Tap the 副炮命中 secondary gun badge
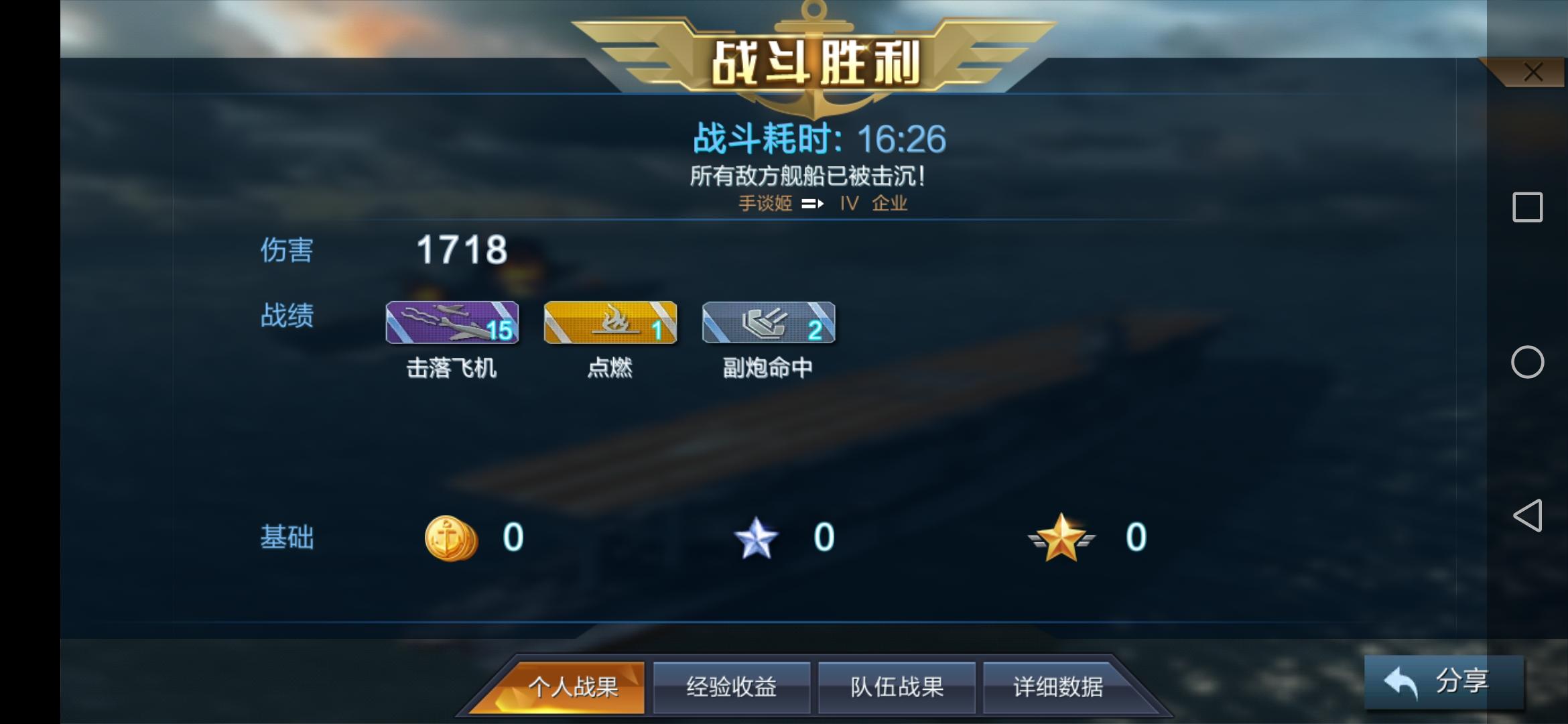 point(769,322)
